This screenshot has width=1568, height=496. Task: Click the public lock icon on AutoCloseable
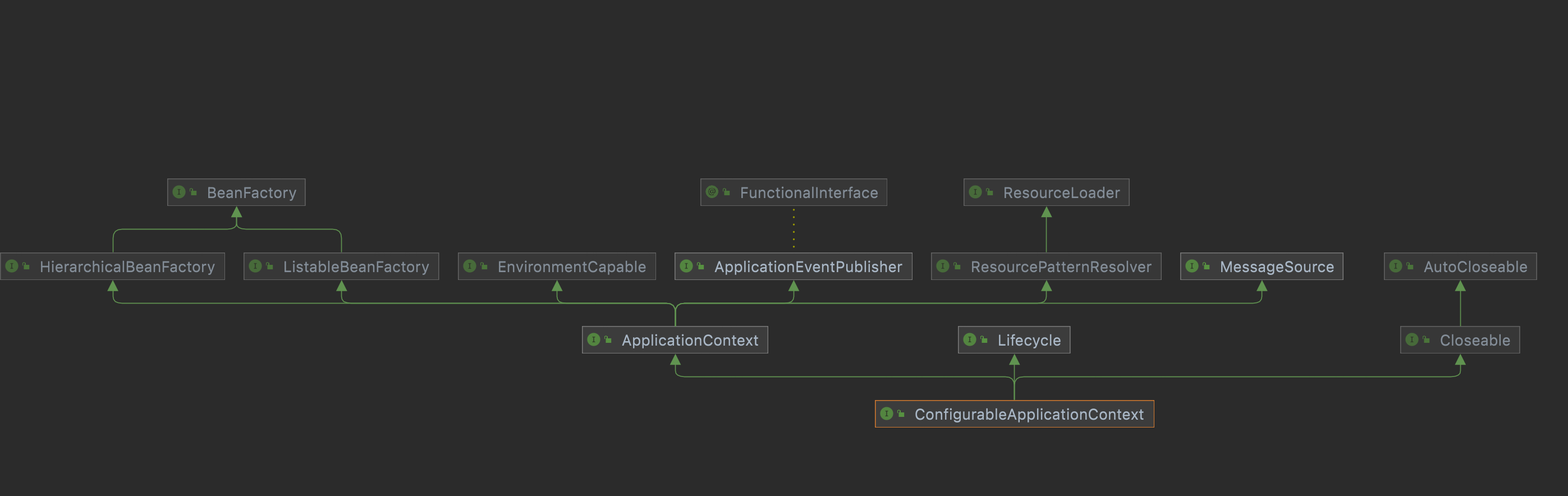point(1410,267)
